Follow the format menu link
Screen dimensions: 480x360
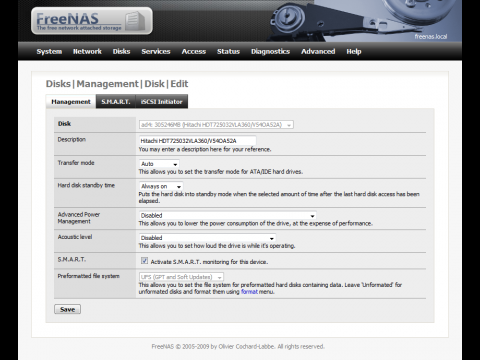click(x=249, y=292)
